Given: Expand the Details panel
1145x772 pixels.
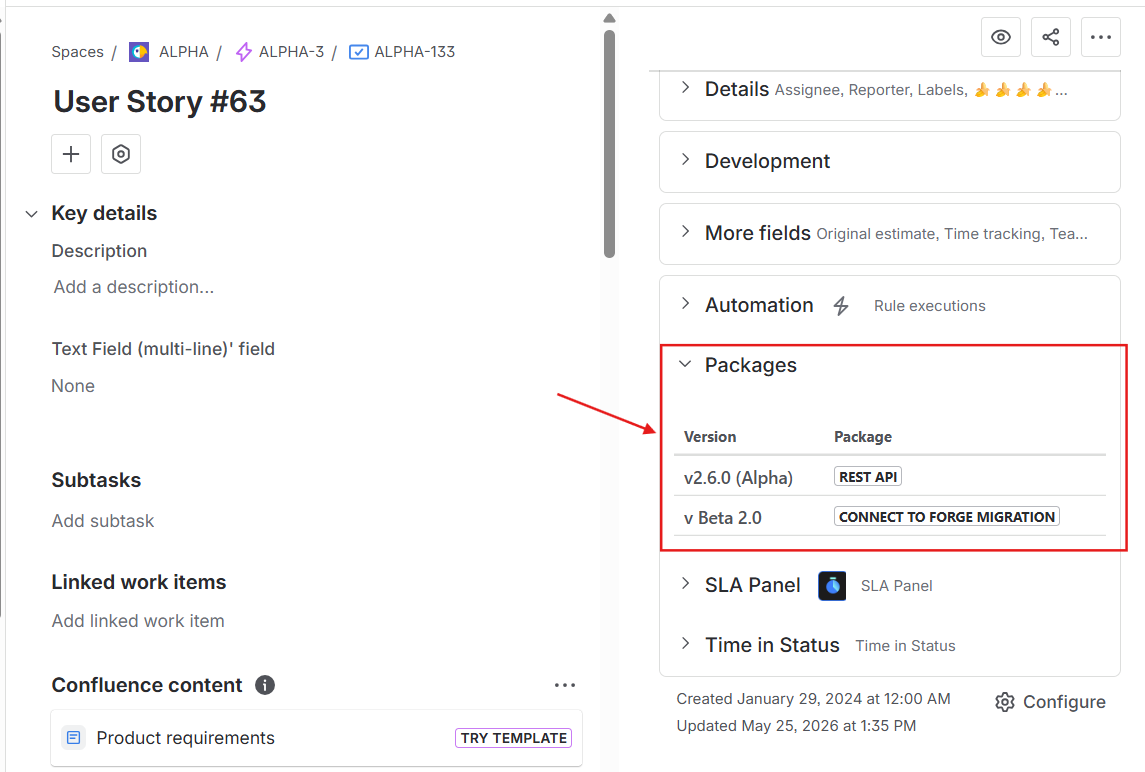Looking at the screenshot, I should [x=685, y=88].
